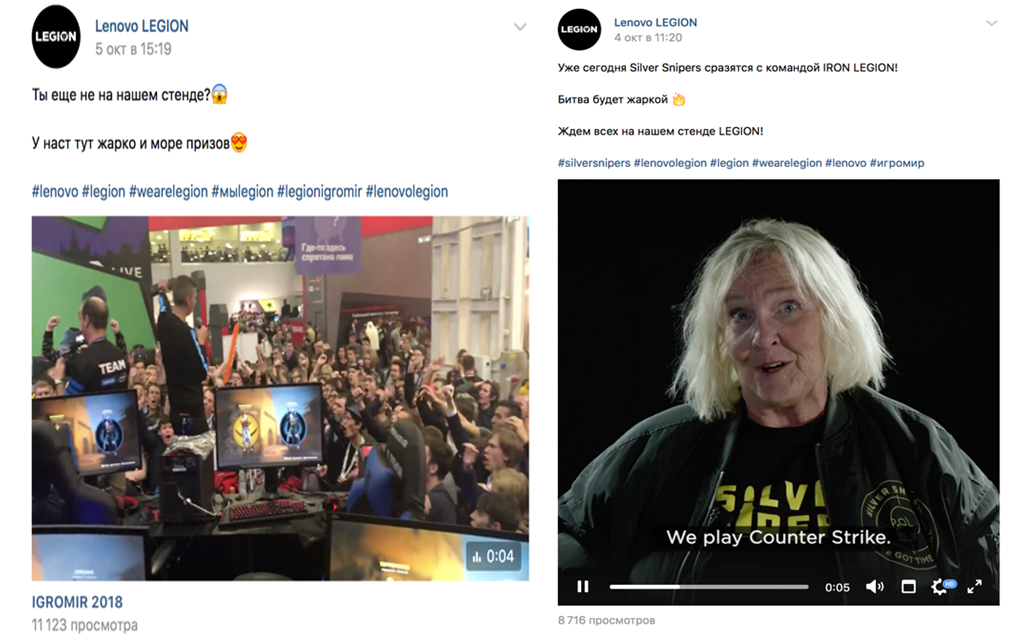Click the #игромир hashtag
Image resolution: width=1013 pixels, height=636 pixels.
pos(897,163)
